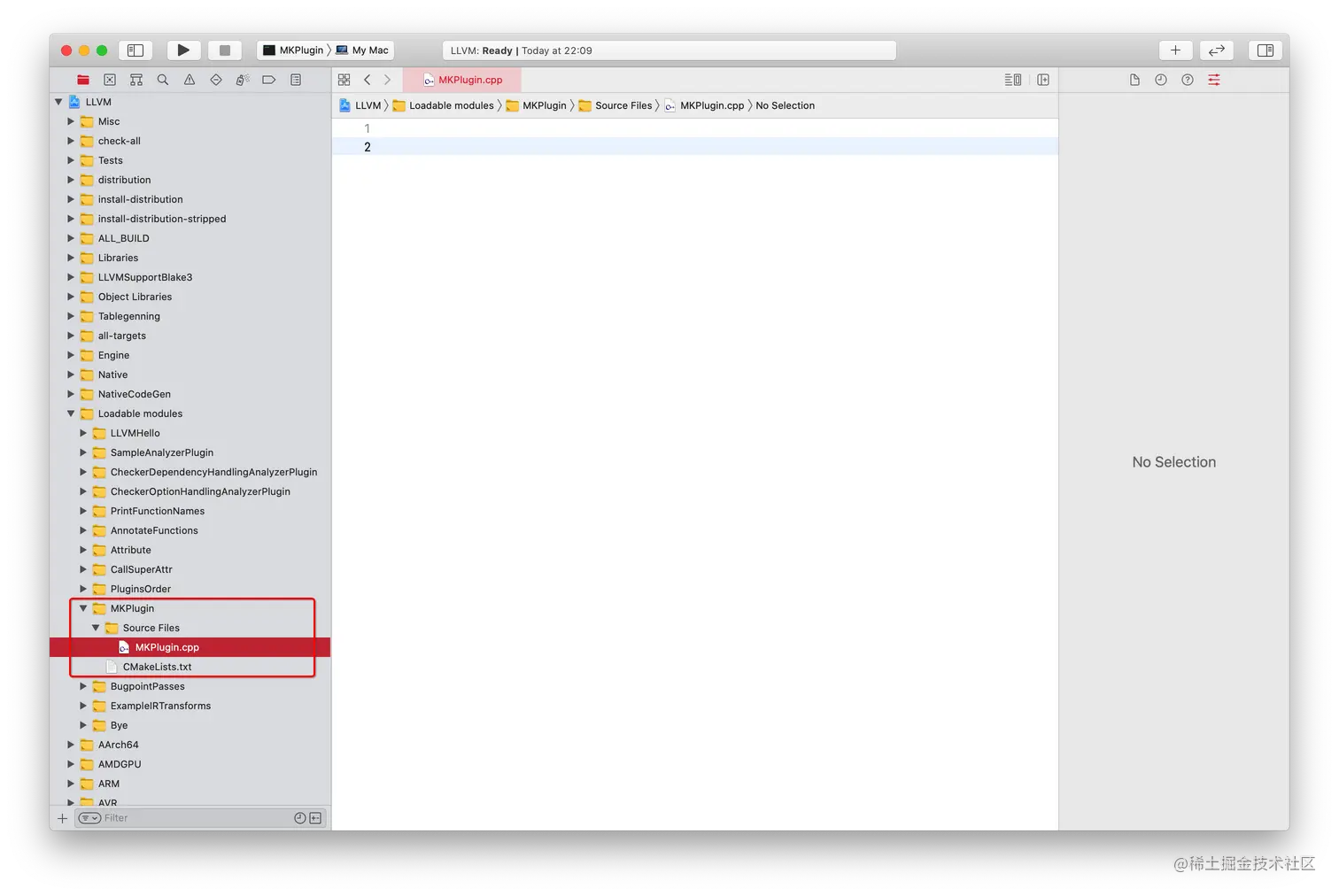Select the PrintFunctionNames folder
The width and height of the screenshot is (1339, 896).
[x=190, y=511]
